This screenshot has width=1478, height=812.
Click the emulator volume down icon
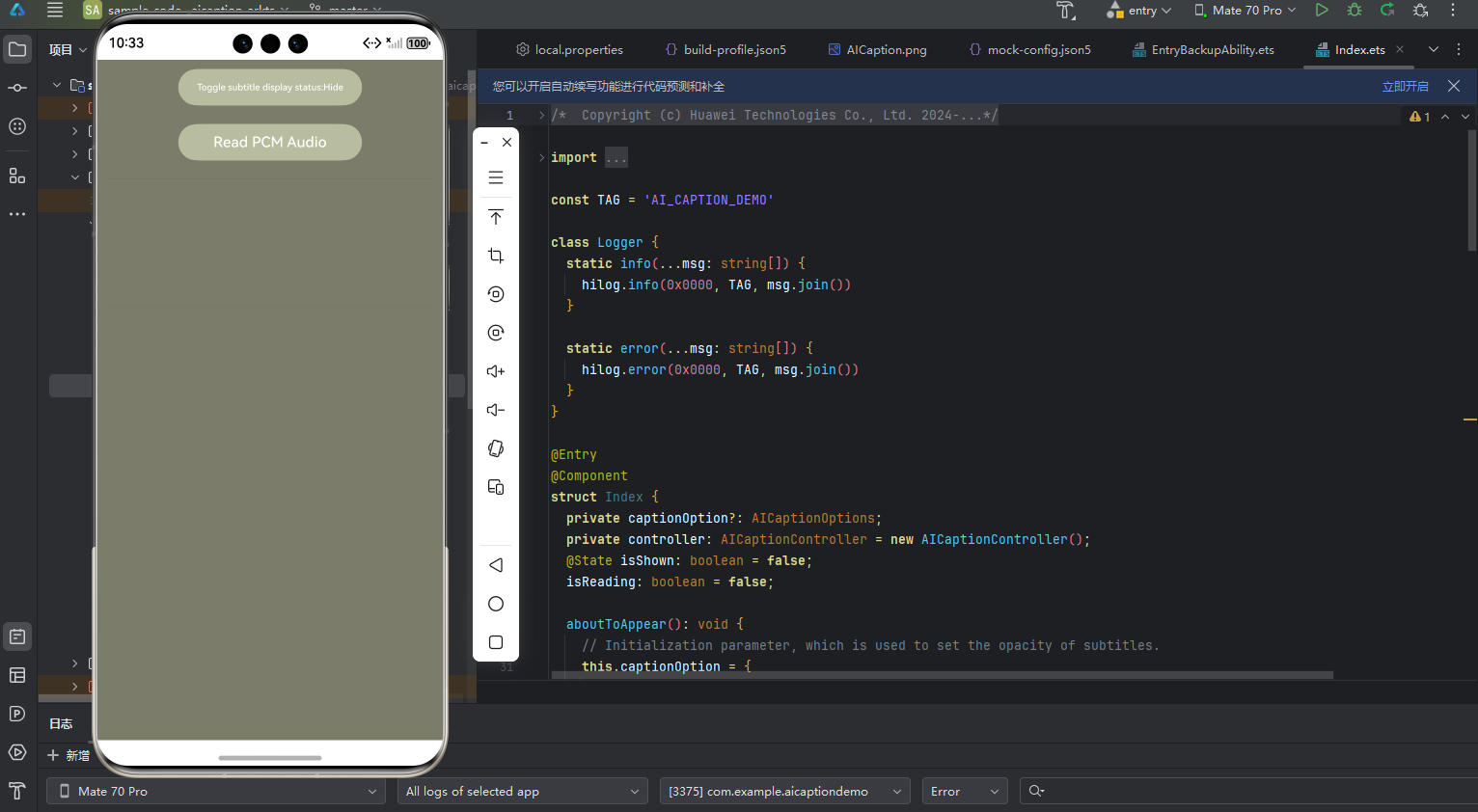(496, 410)
